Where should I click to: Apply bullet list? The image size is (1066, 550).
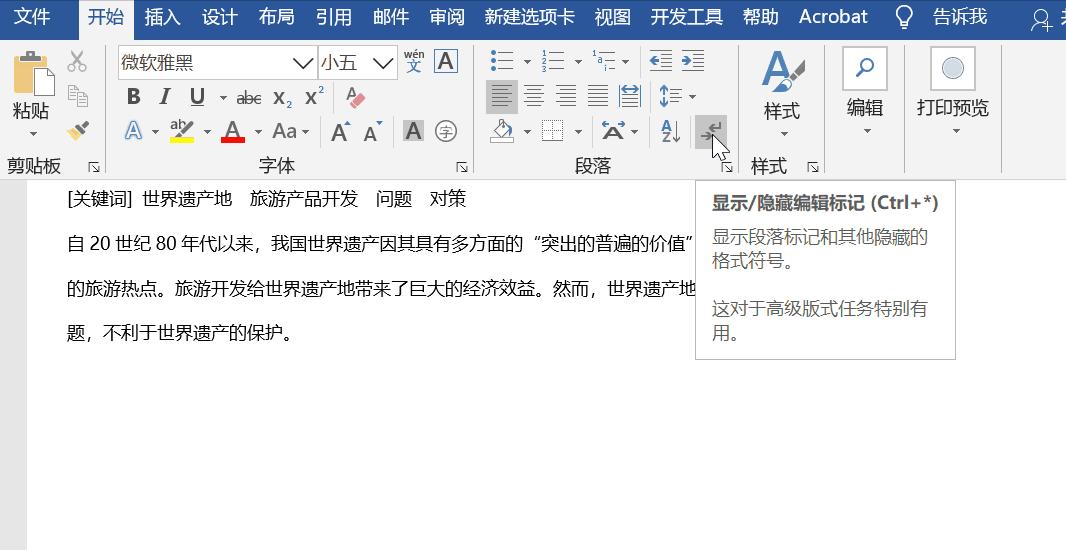[x=502, y=61]
